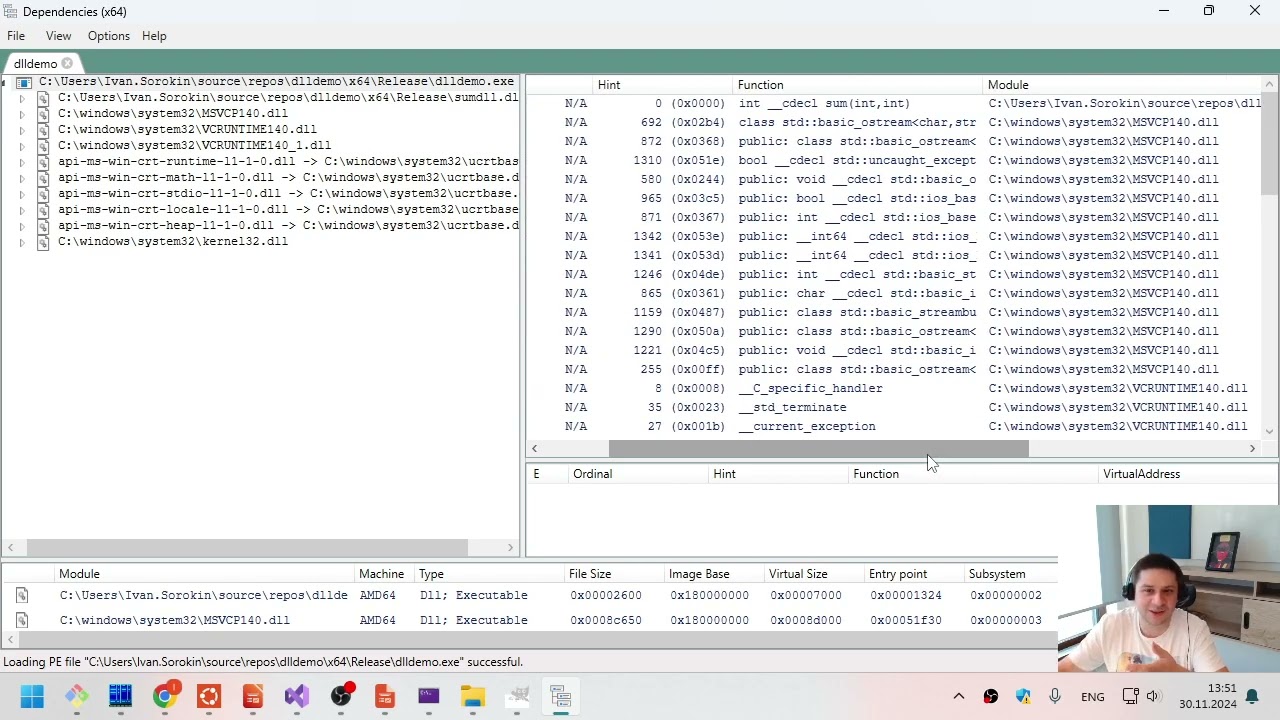This screenshot has width=1280, height=720.
Task: Open File Explorer folder icon in taskbar
Action: click(x=473, y=696)
